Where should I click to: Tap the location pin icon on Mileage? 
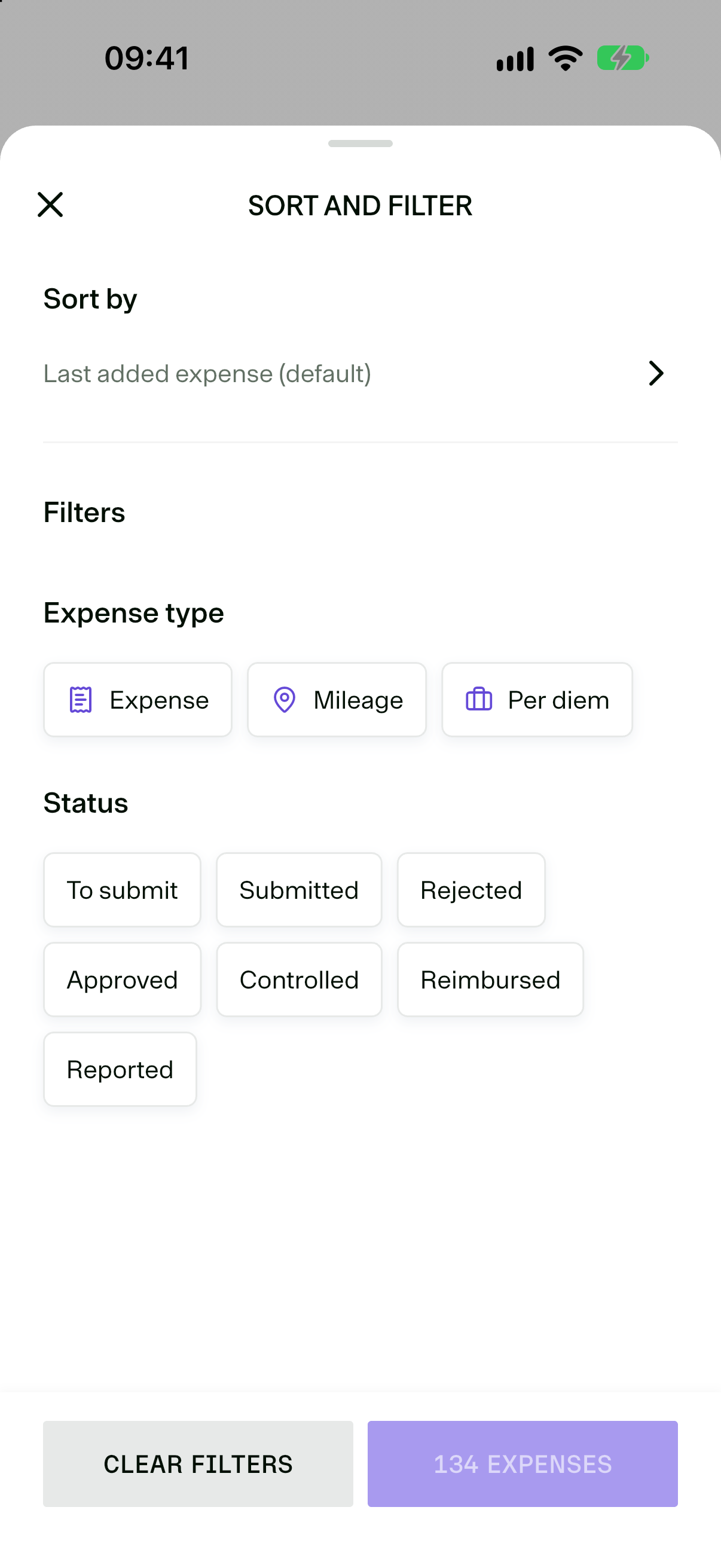[284, 700]
